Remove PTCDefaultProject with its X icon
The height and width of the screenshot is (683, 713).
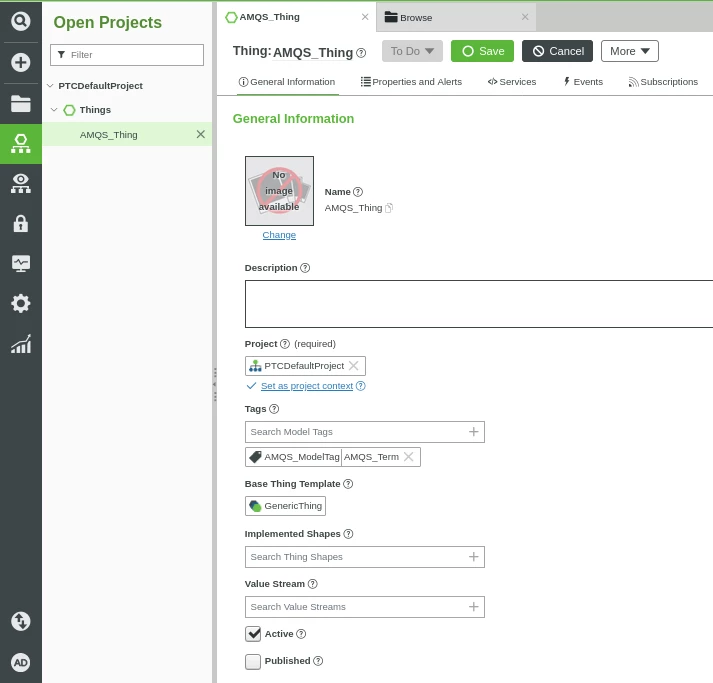click(354, 366)
